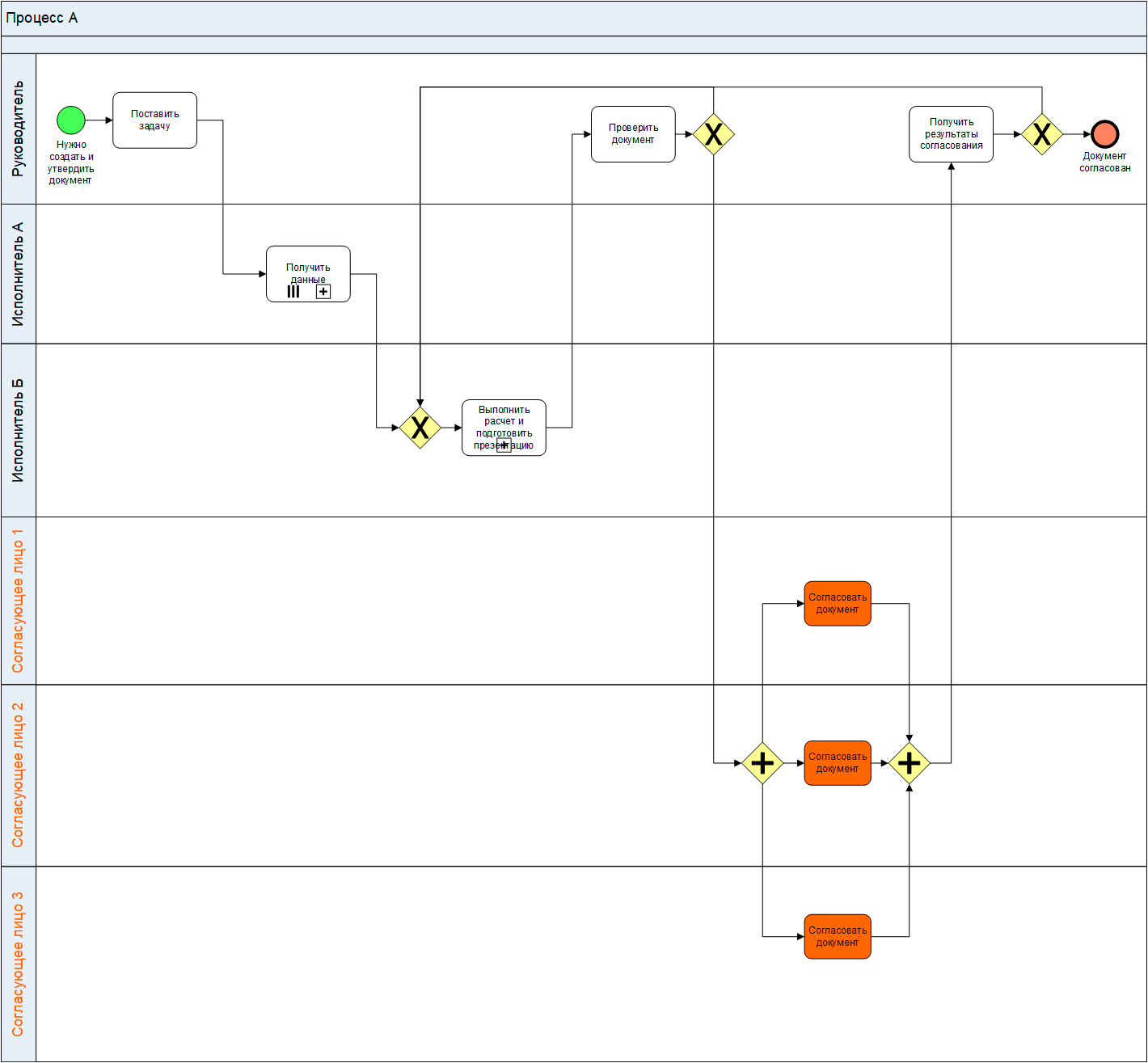Select 'Согласовать документ' in the Согласующее лицо 3 lane

click(x=837, y=937)
